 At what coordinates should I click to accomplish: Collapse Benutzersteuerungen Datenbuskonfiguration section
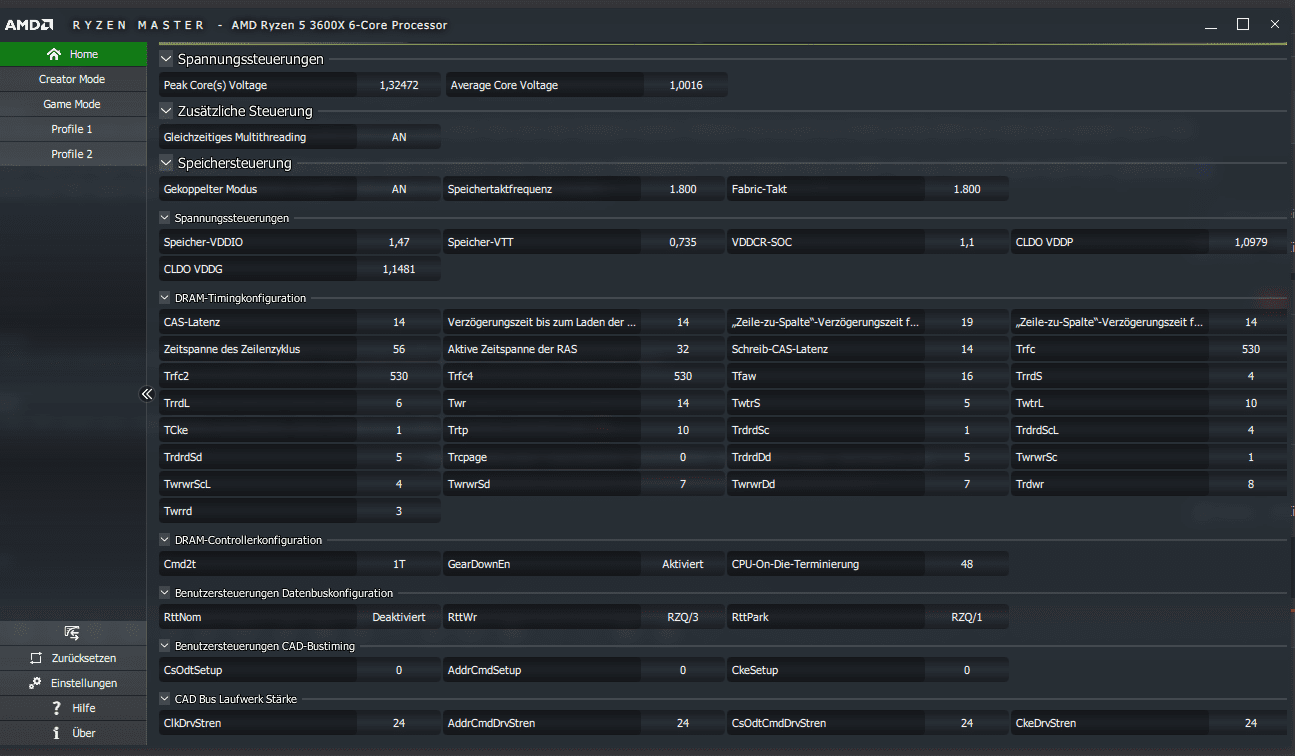(165, 593)
